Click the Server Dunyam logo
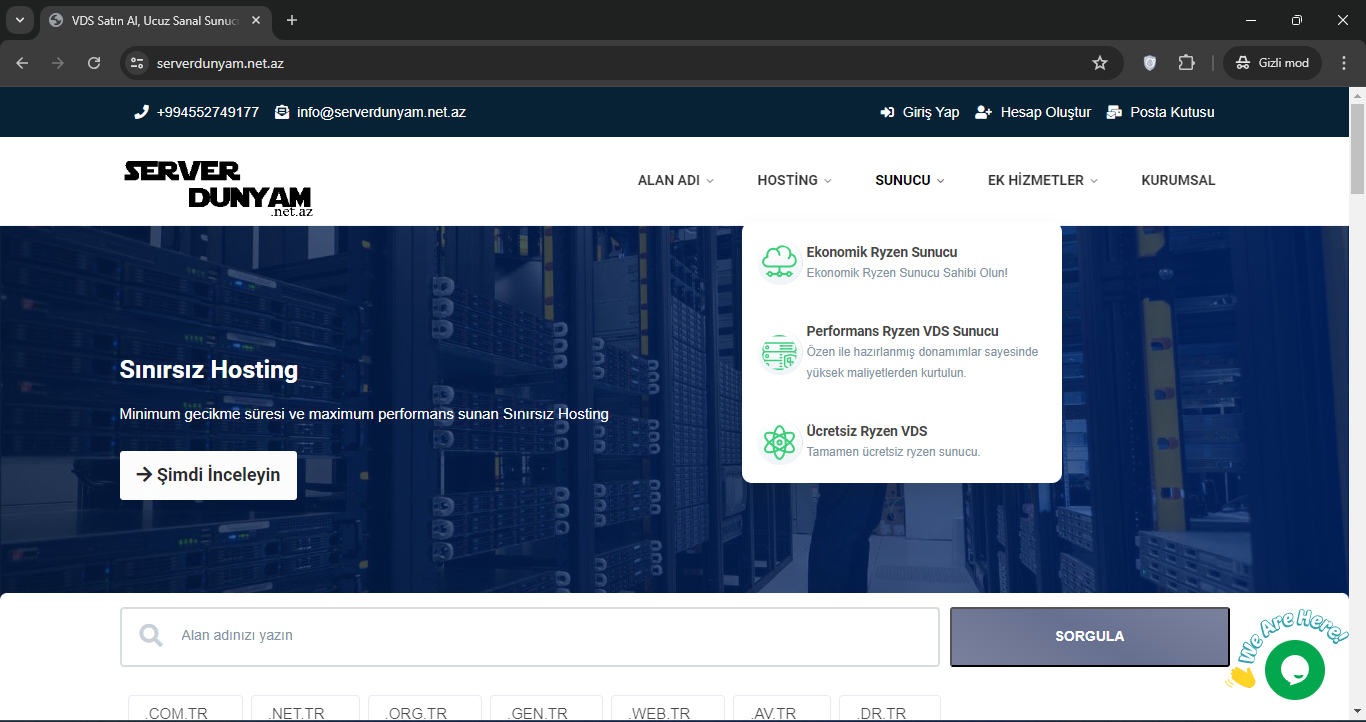 coord(218,188)
